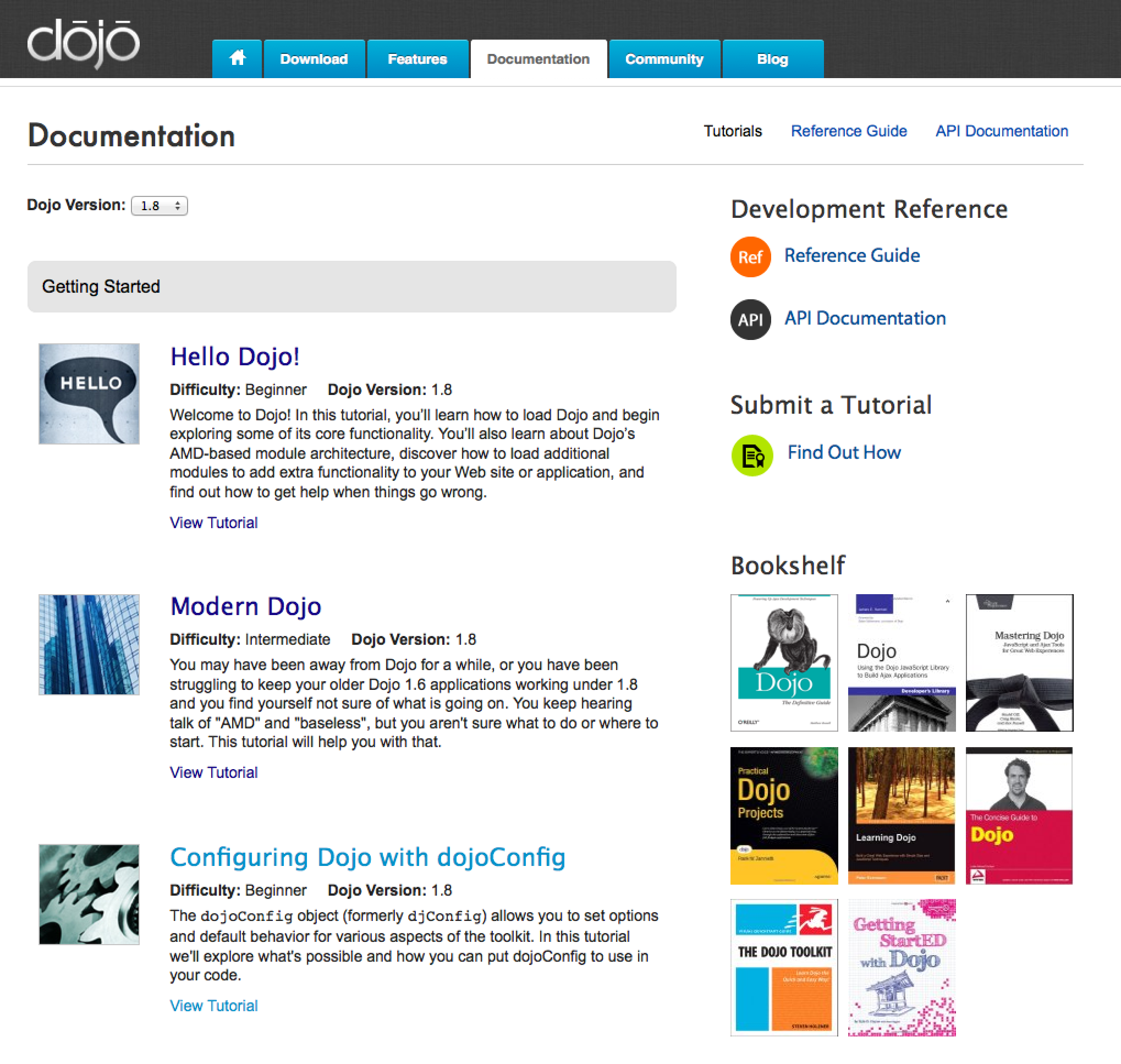Open the Hello Dojo tutorial speech-bubble image

(89, 393)
